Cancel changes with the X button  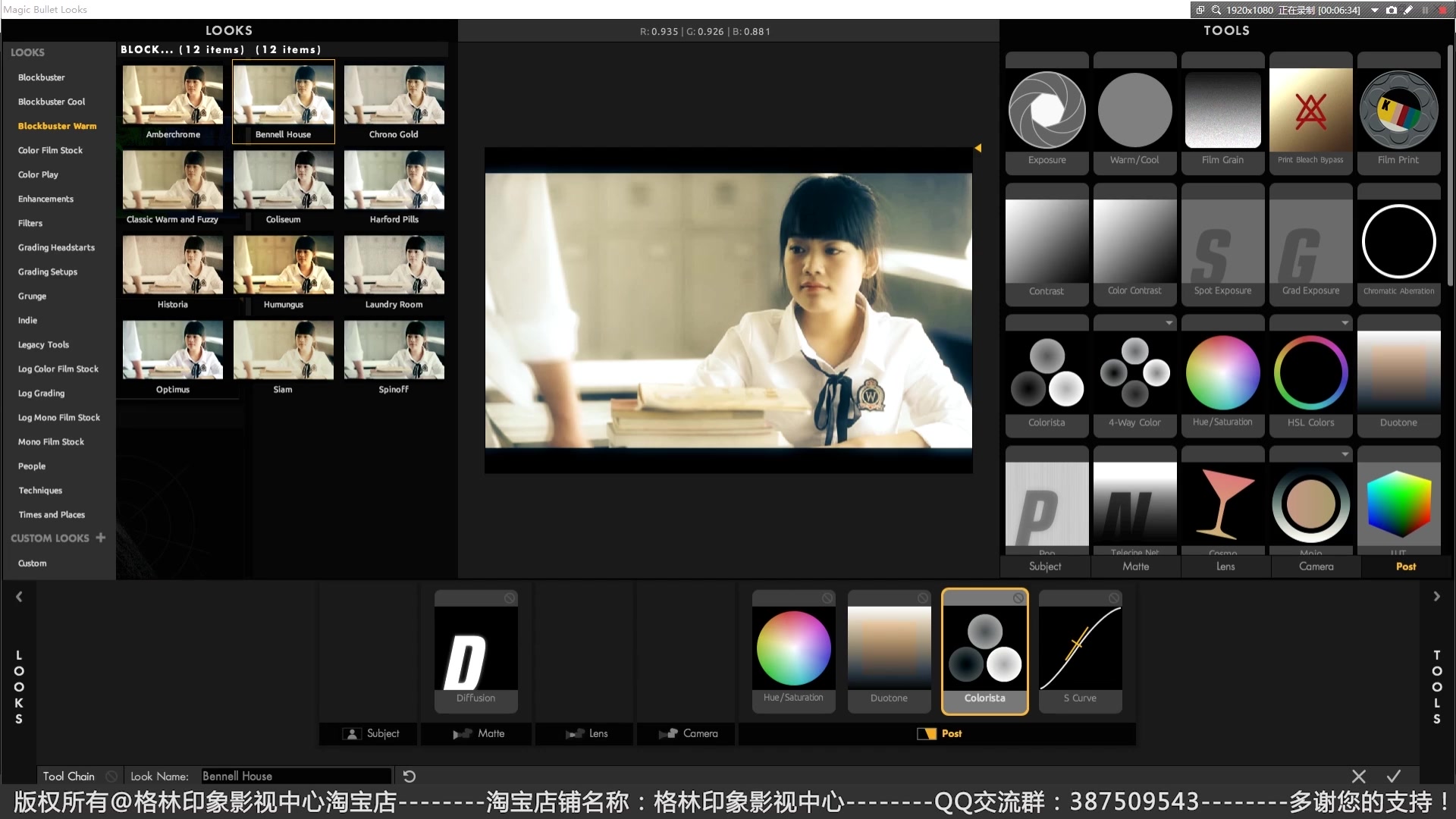coord(1359,777)
